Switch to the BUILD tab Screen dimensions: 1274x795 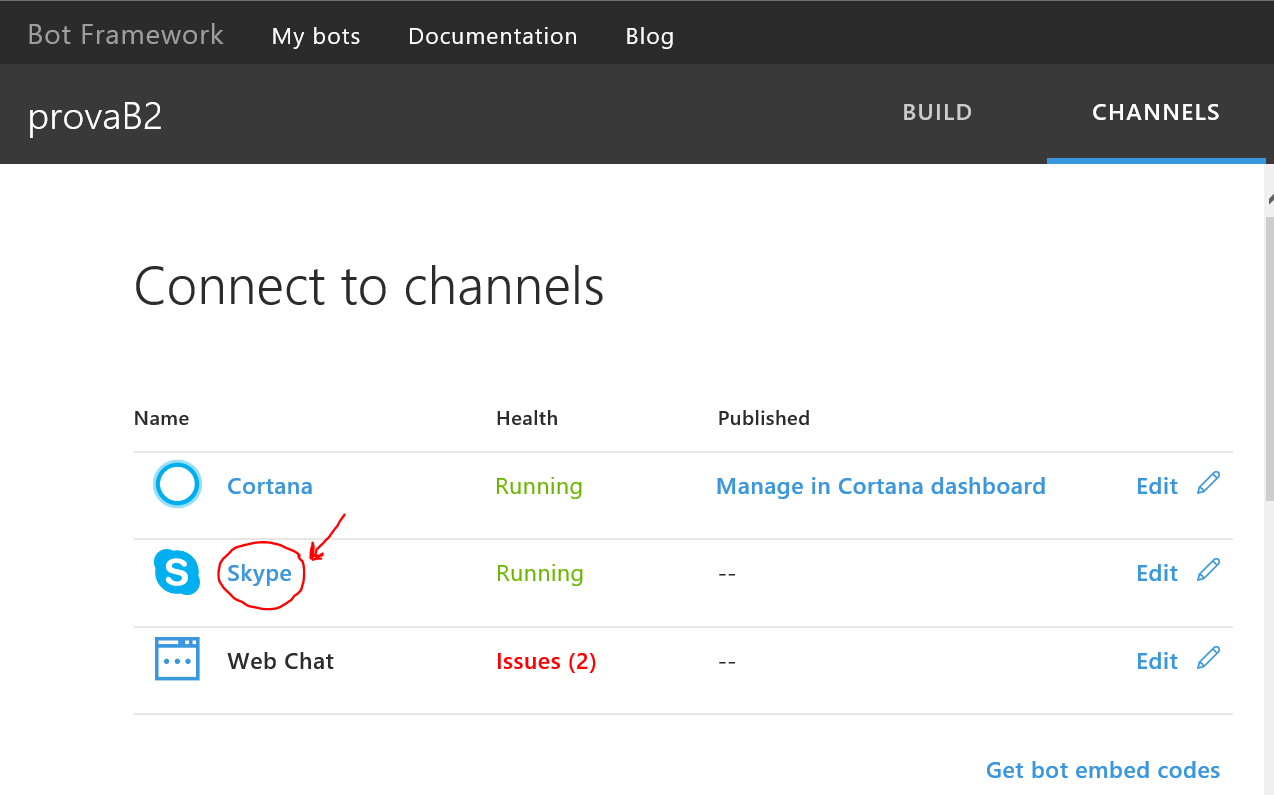click(937, 113)
